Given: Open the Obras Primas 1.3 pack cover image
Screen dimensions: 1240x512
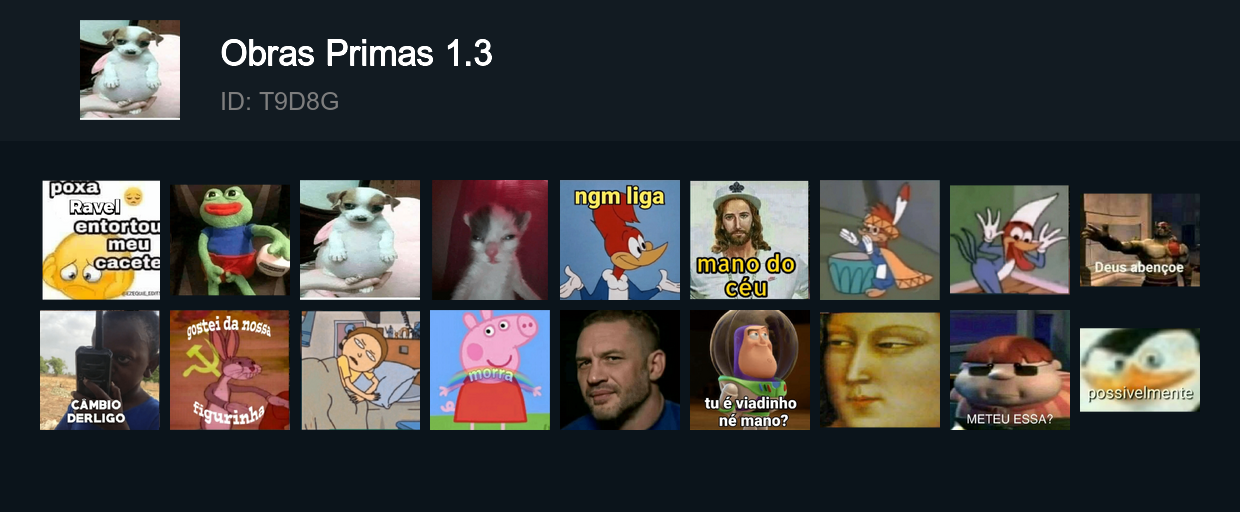Looking at the screenshot, I should [130, 70].
